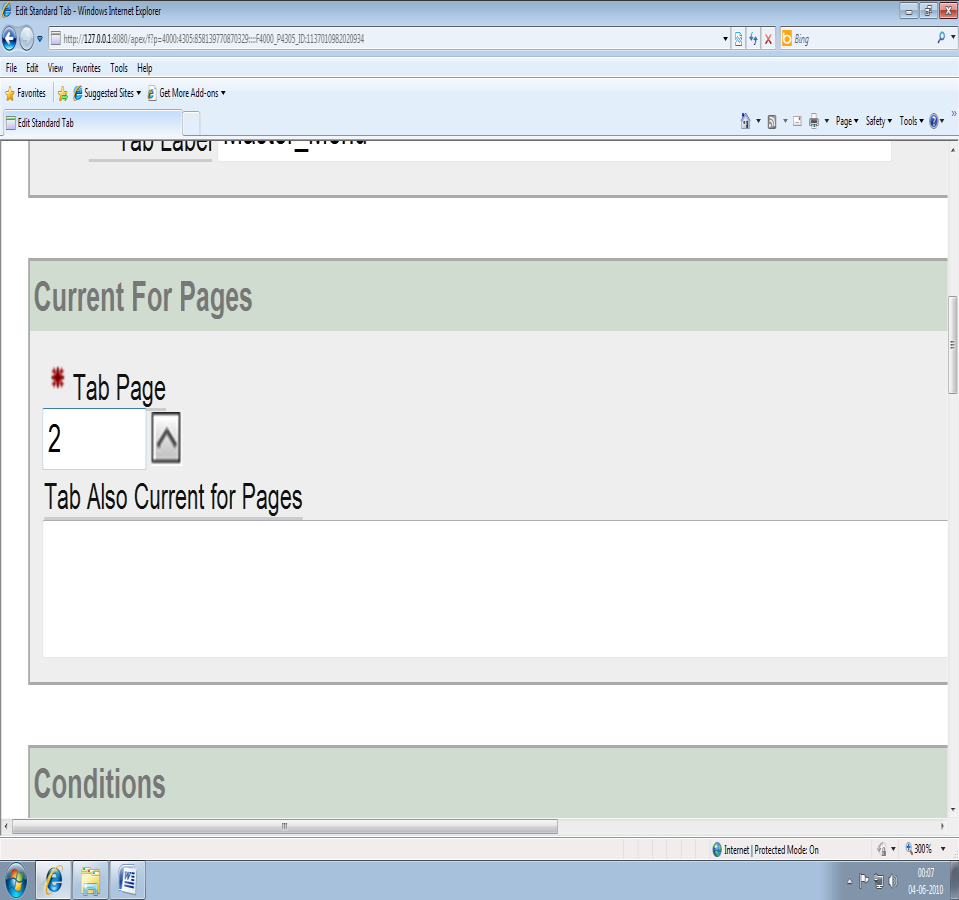Click the New Tab button
Image resolution: width=959 pixels, height=900 pixels.
pyautogui.click(x=191, y=123)
